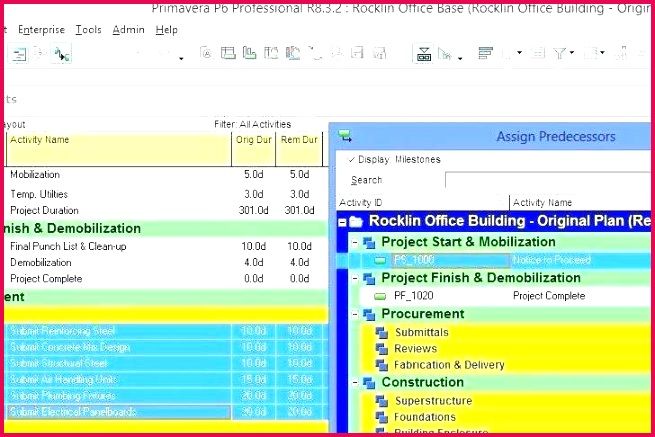
Task: Collapse the Procurement group in predecessors list
Action: [x=354, y=314]
